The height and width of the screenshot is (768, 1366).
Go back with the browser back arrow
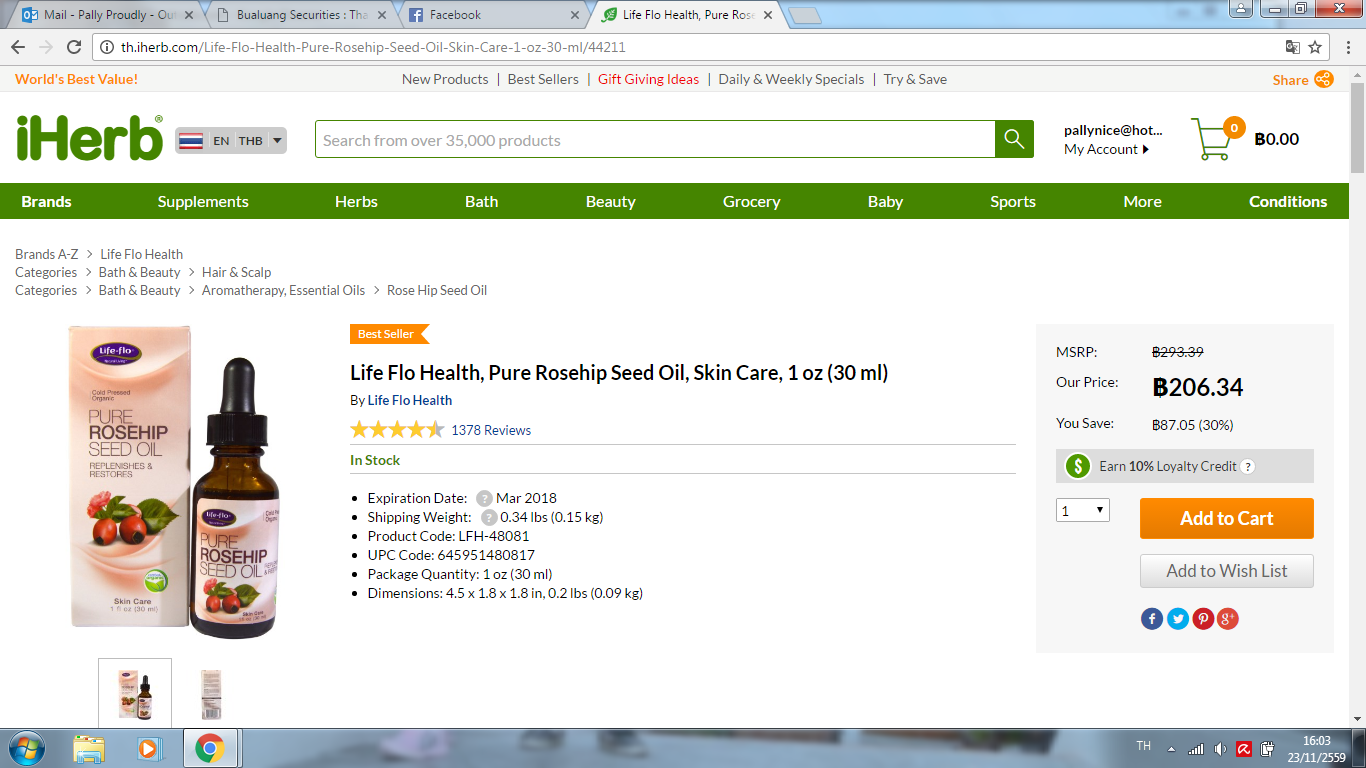point(18,47)
